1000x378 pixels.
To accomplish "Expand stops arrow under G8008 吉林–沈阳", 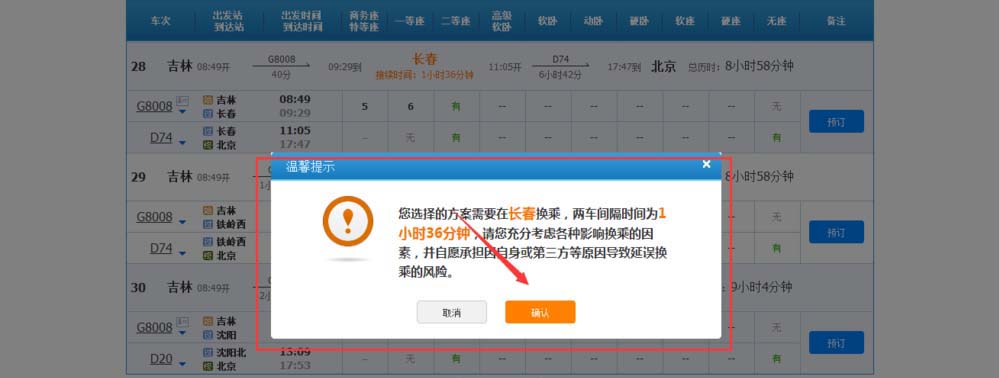I will 182,333.
